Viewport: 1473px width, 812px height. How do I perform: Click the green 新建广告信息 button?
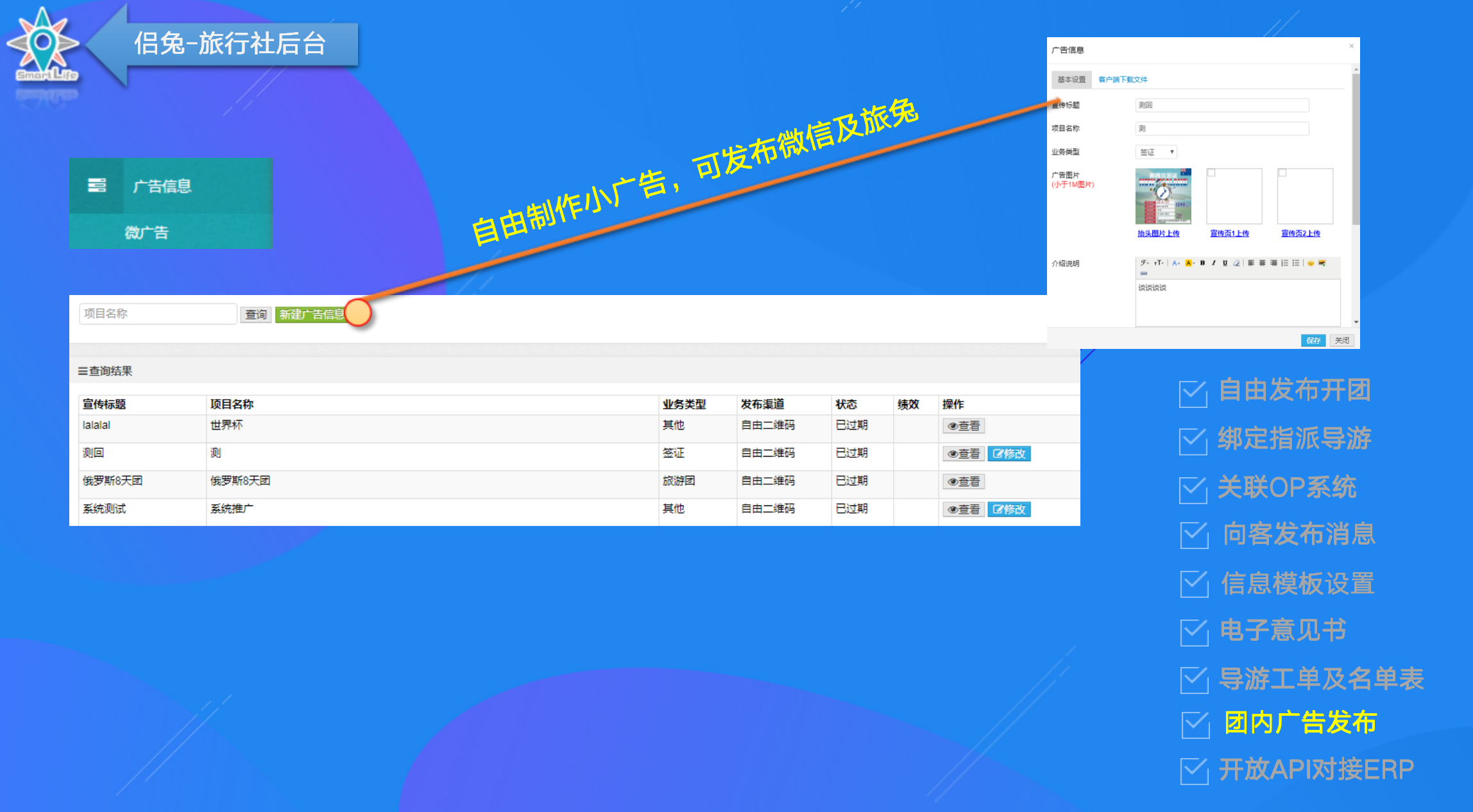coord(312,314)
